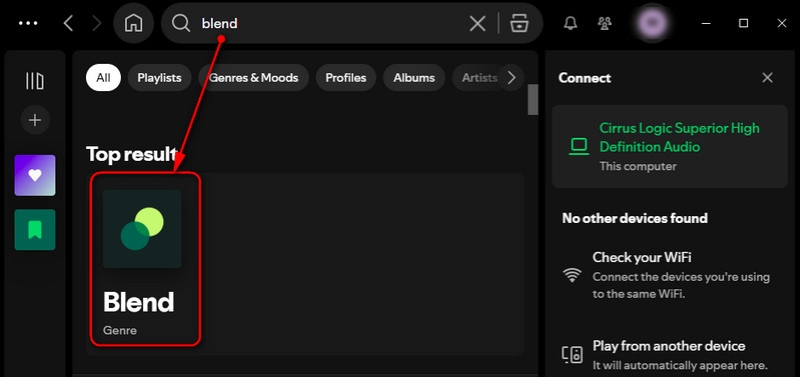Viewport: 800px width, 377px height.
Task: Click the speaker devices icon
Action: (x=572, y=355)
